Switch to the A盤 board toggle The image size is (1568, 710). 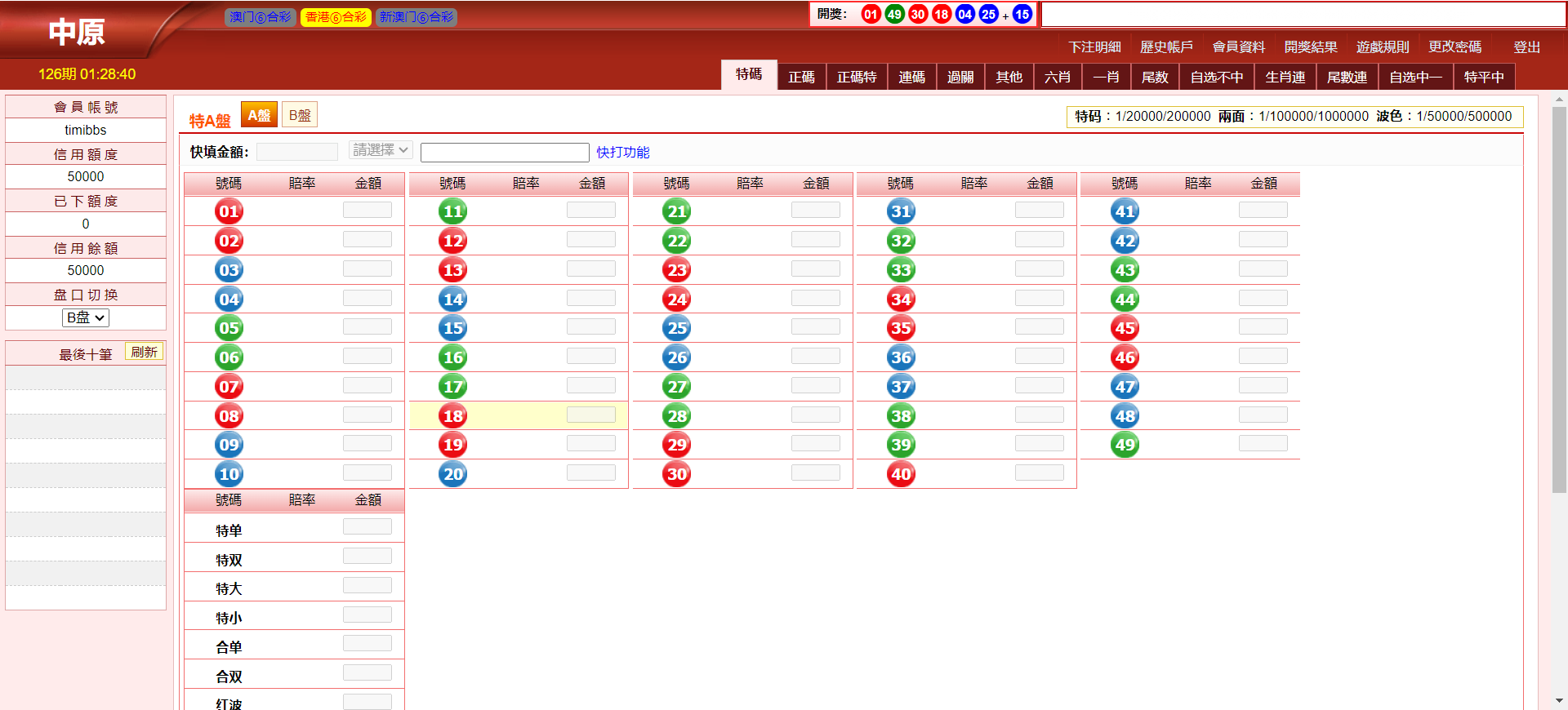click(259, 115)
